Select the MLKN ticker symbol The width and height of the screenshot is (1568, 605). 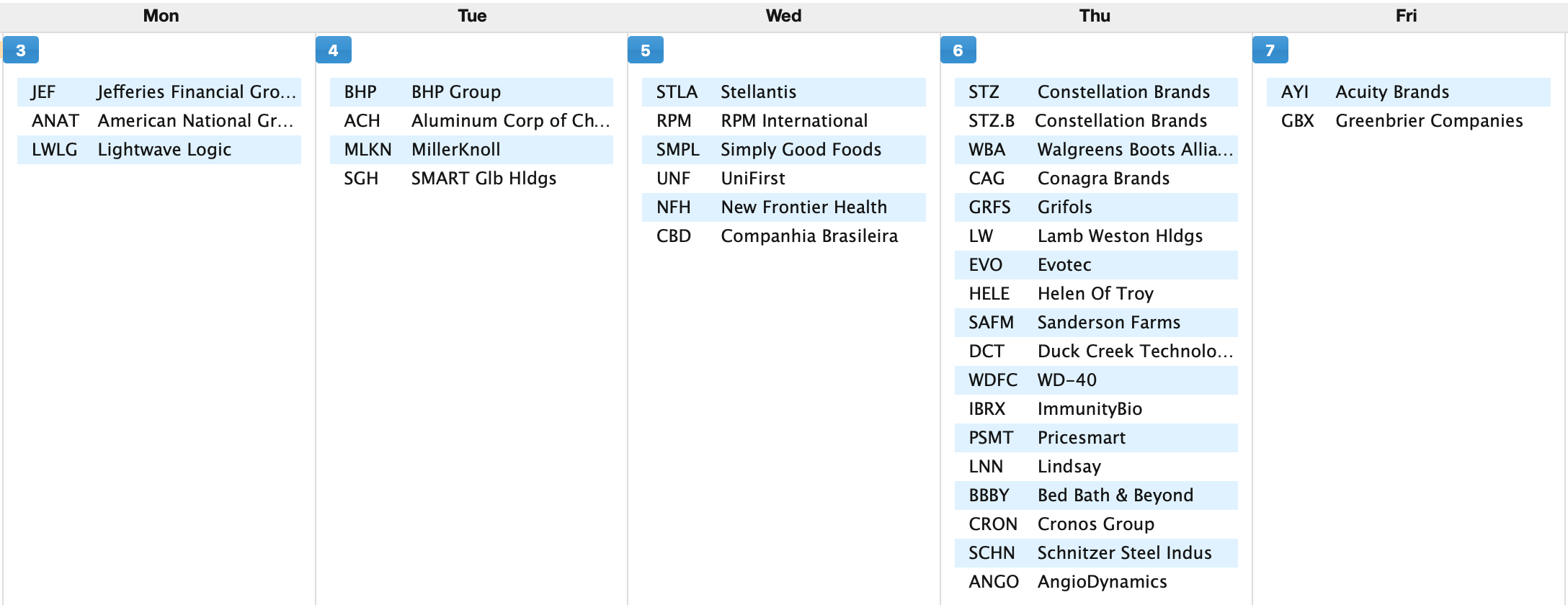tap(367, 150)
